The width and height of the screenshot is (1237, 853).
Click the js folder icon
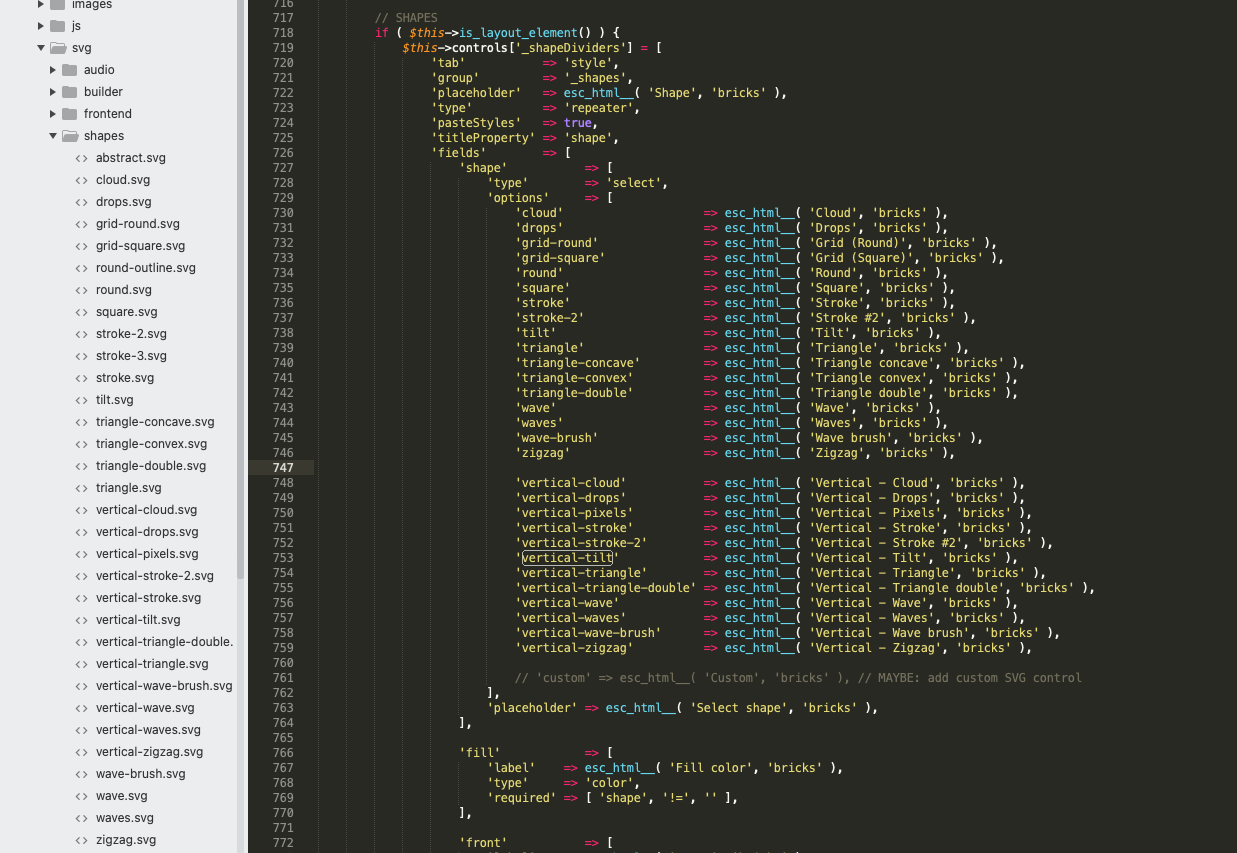(x=57, y=26)
